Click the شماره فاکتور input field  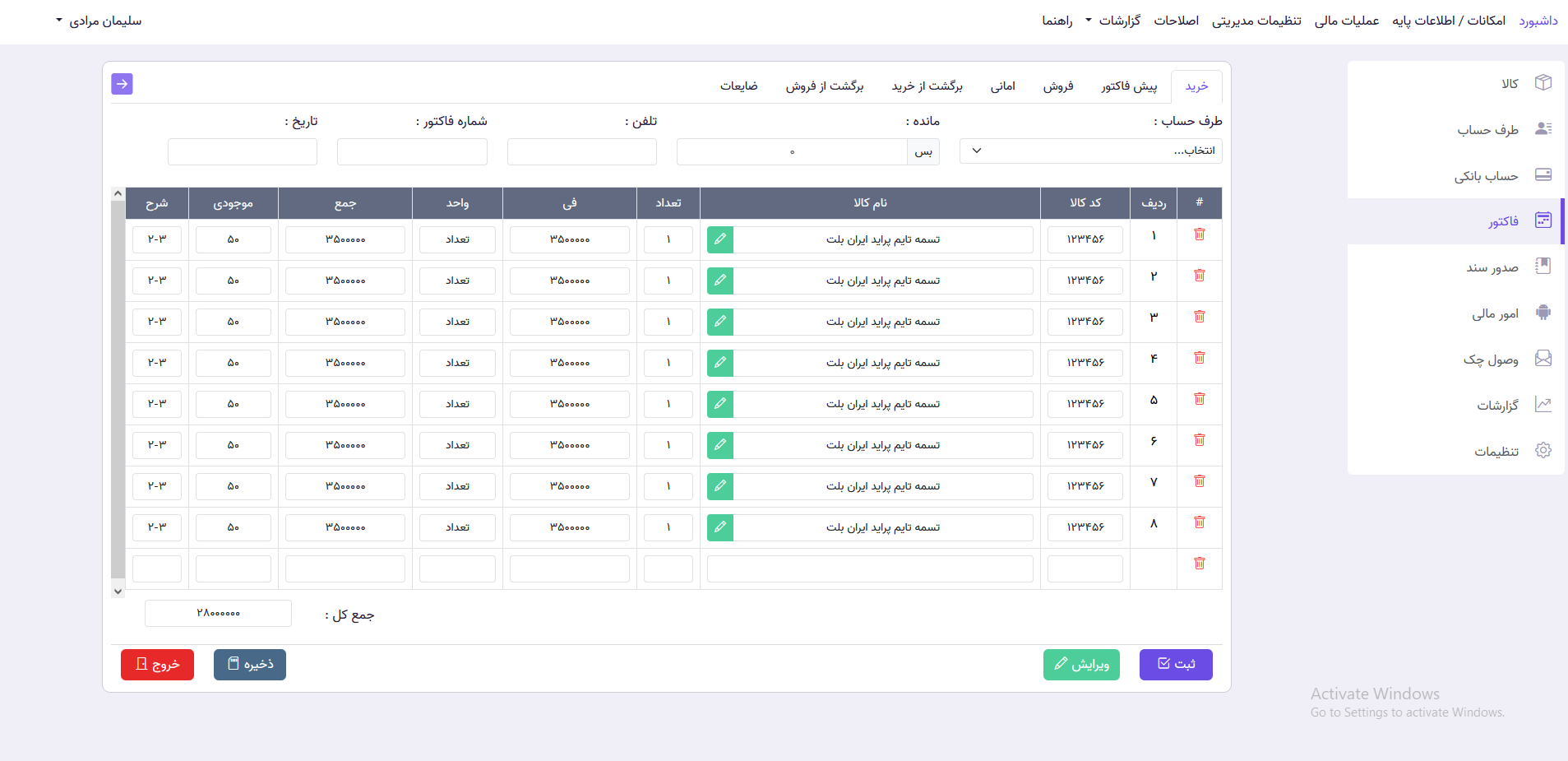point(412,151)
